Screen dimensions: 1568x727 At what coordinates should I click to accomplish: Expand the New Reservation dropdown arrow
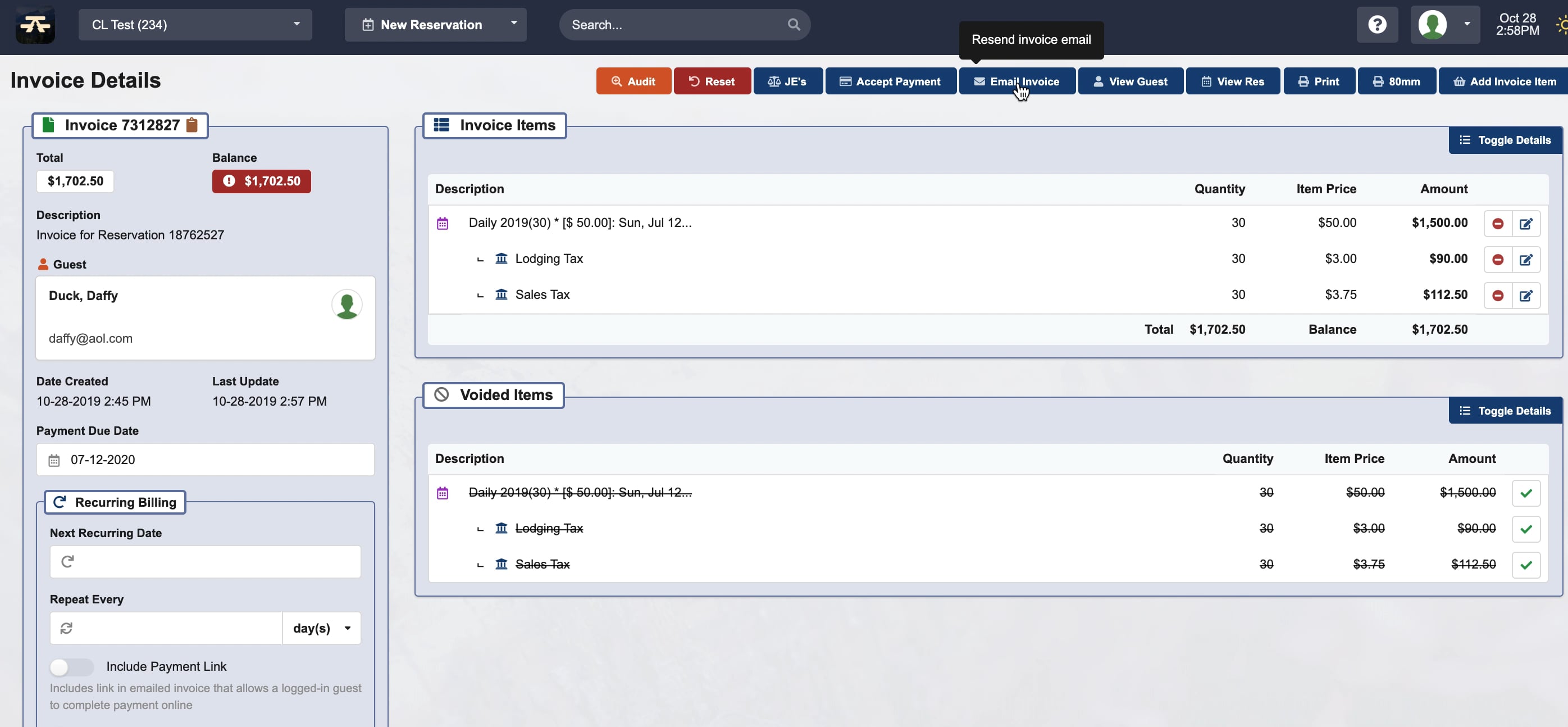[x=514, y=23]
